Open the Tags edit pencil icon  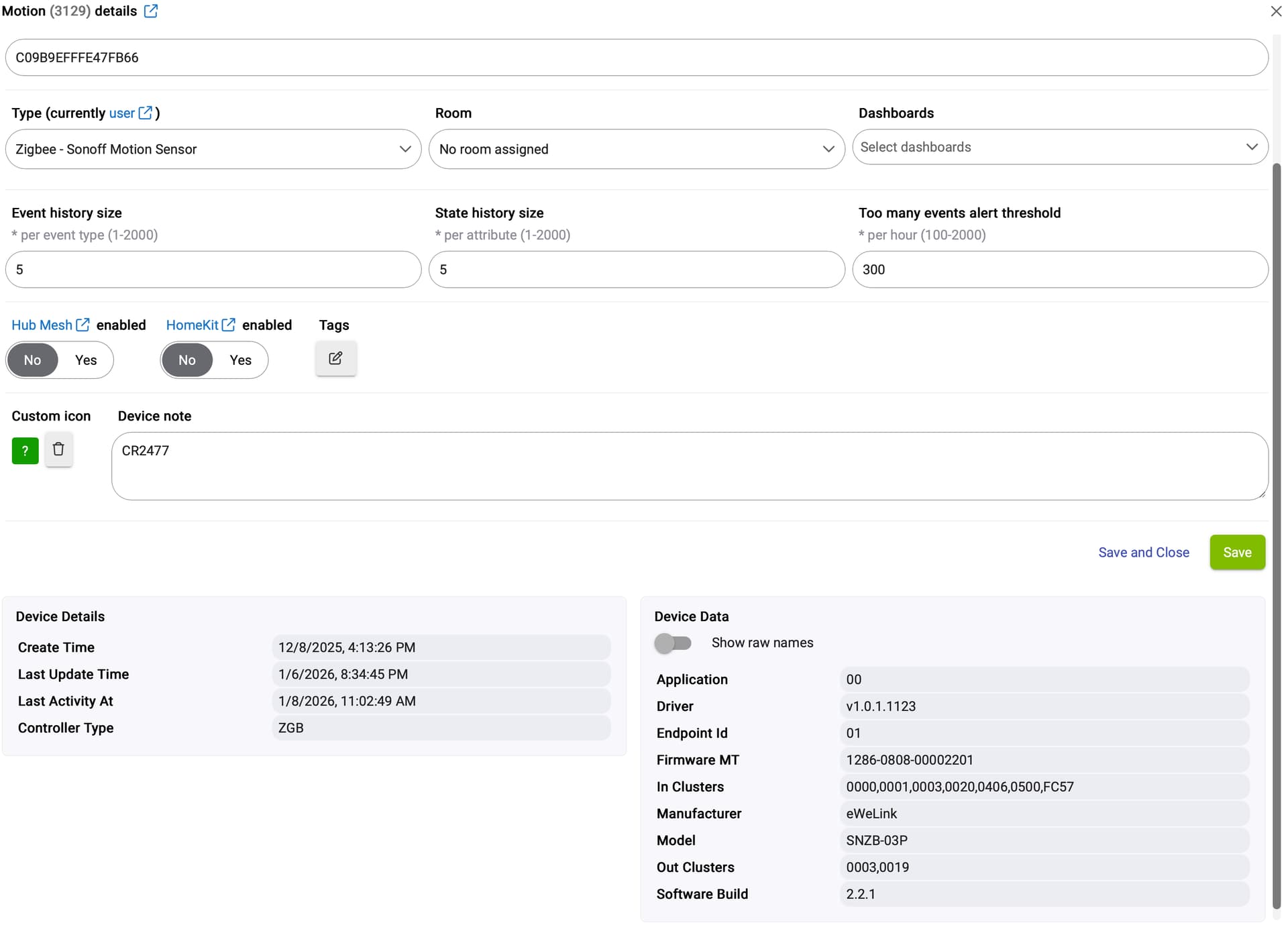[x=335, y=358]
